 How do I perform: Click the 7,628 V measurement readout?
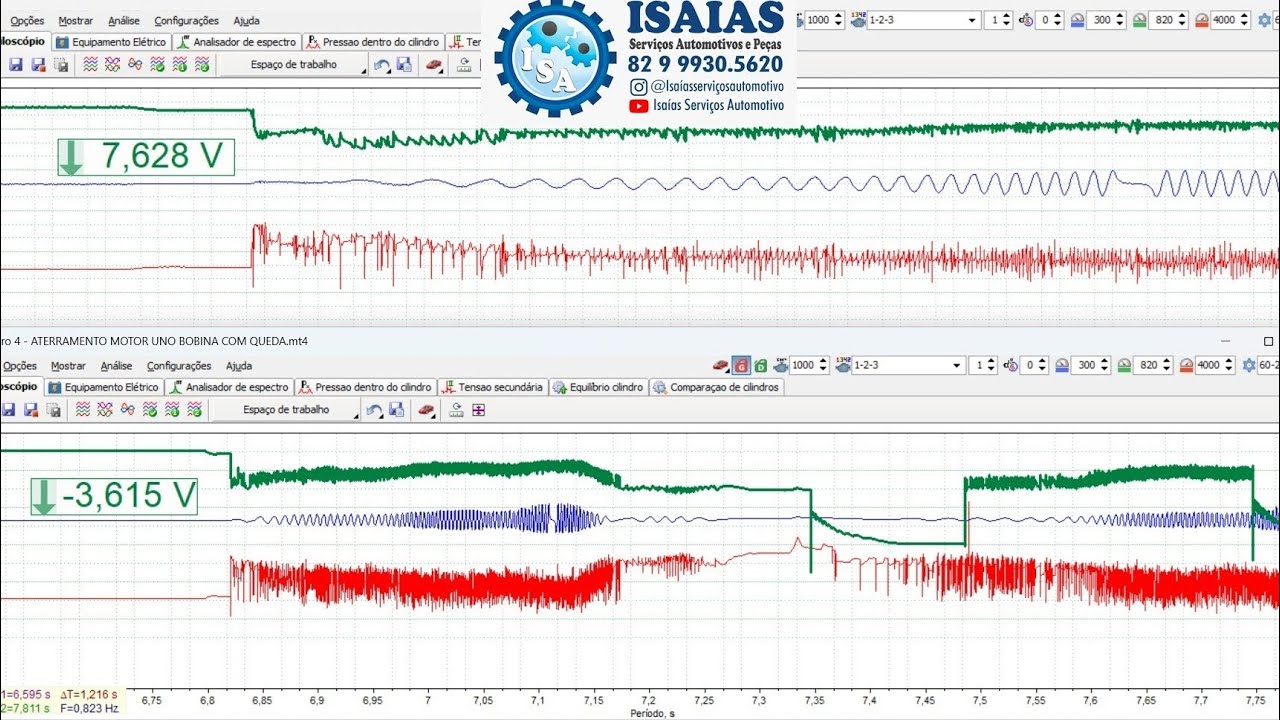pos(146,157)
